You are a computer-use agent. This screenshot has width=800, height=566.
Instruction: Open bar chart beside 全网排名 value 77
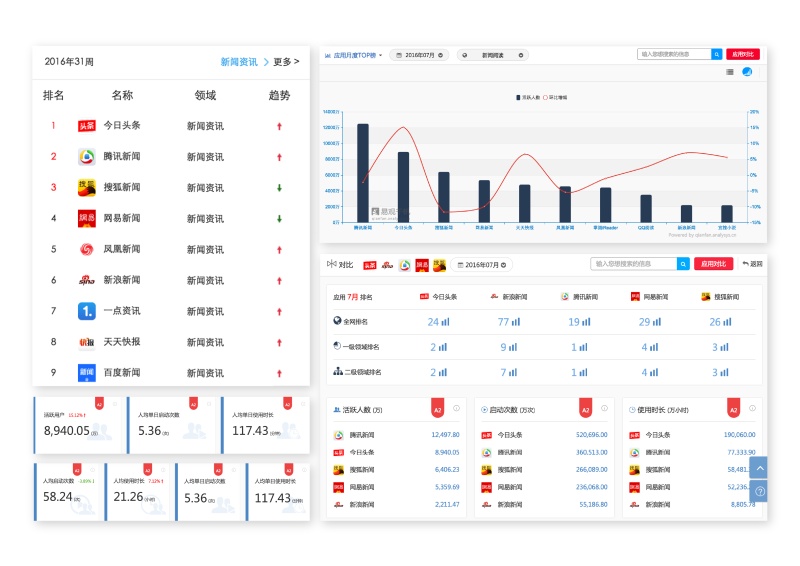pyautogui.click(x=516, y=322)
